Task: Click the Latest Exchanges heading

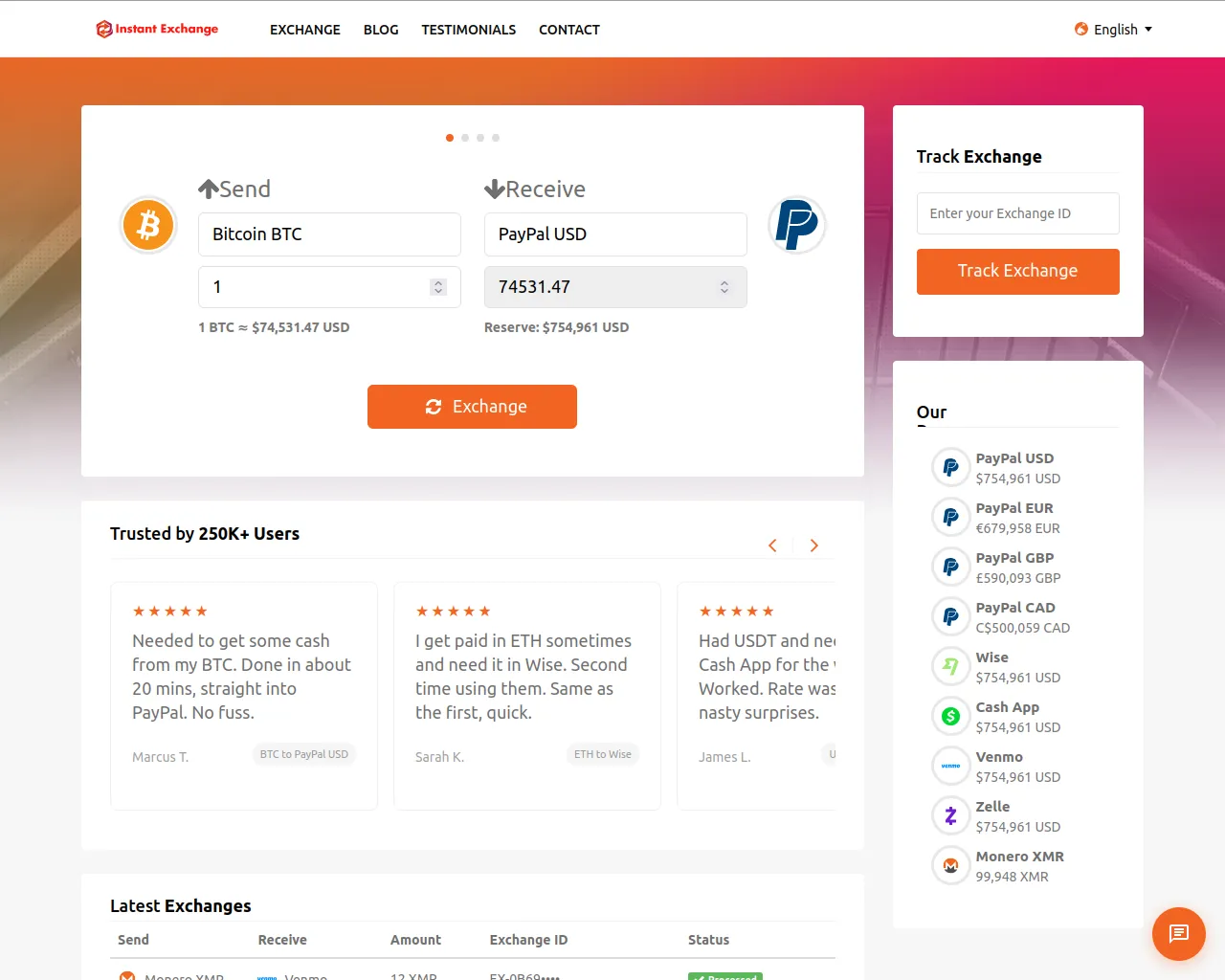Action: (x=181, y=906)
